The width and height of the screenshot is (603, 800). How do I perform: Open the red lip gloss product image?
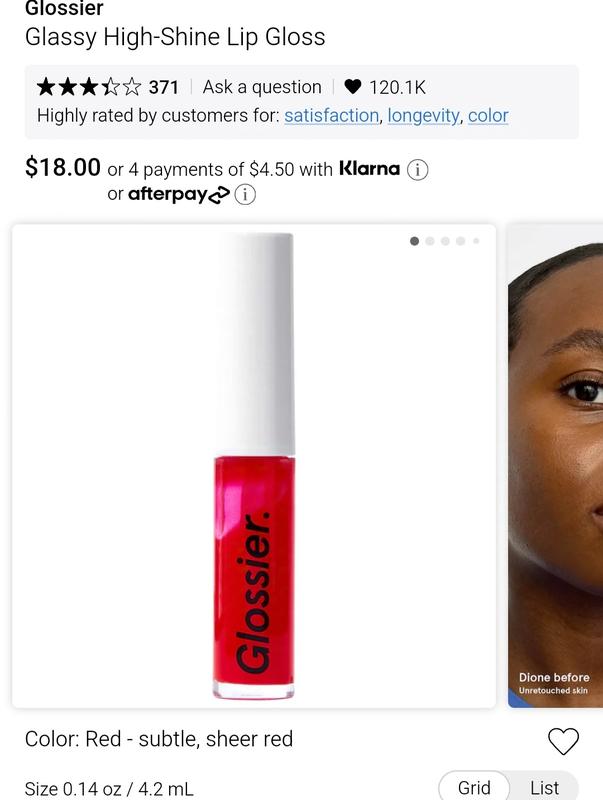(x=254, y=466)
